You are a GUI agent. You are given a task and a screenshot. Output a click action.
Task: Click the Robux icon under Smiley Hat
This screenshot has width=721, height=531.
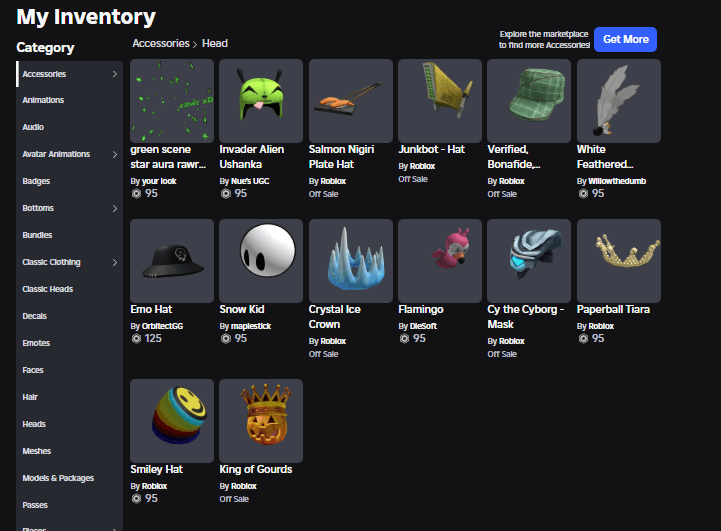[137, 498]
